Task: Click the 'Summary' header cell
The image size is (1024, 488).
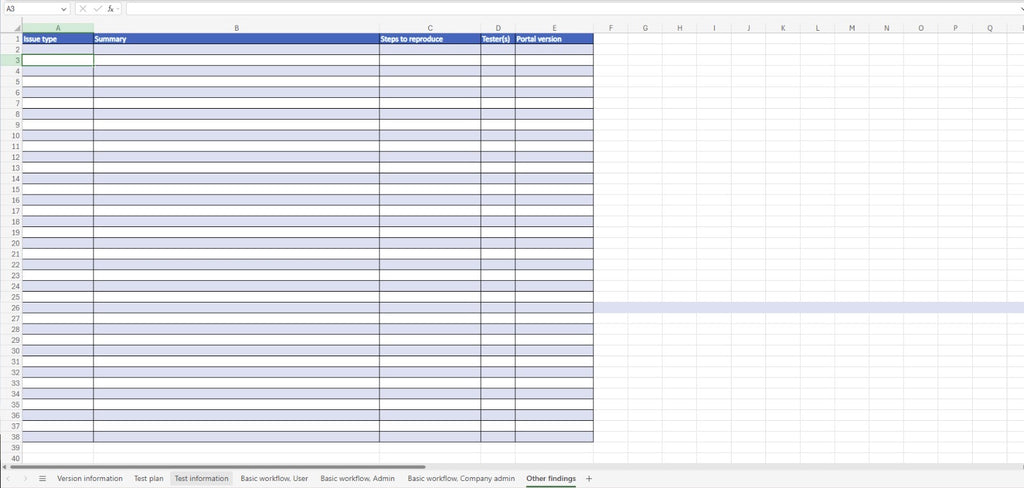Action: 236,39
